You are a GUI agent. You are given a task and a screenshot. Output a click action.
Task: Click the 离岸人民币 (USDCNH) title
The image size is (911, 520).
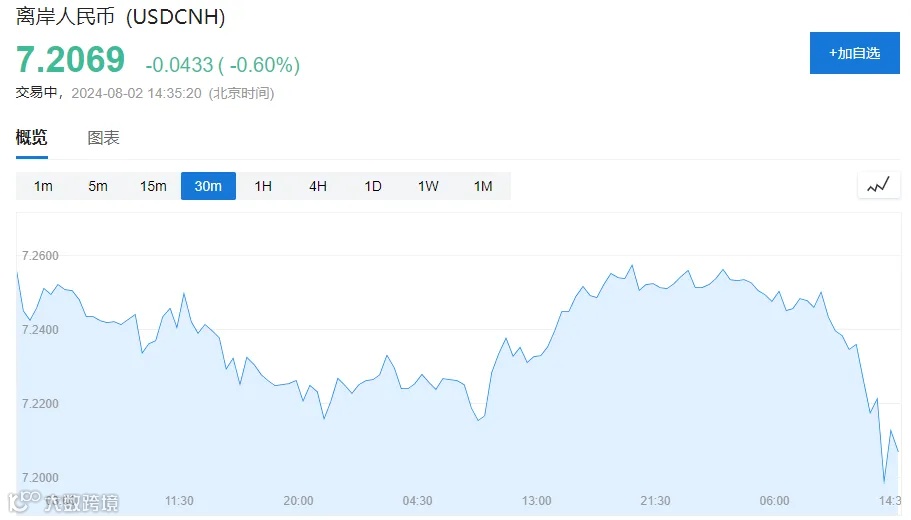[120, 16]
